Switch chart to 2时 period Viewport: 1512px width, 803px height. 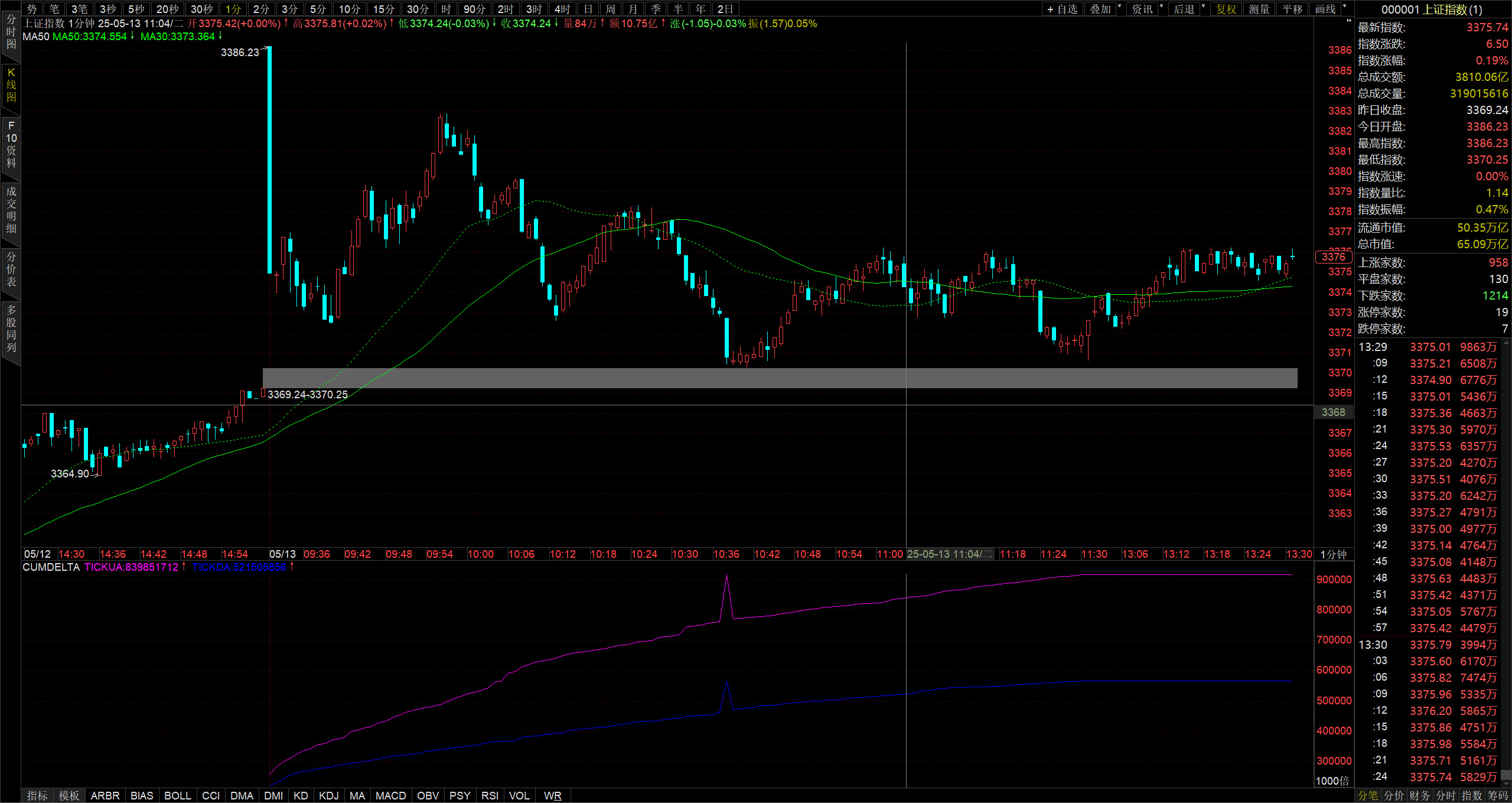(x=506, y=9)
